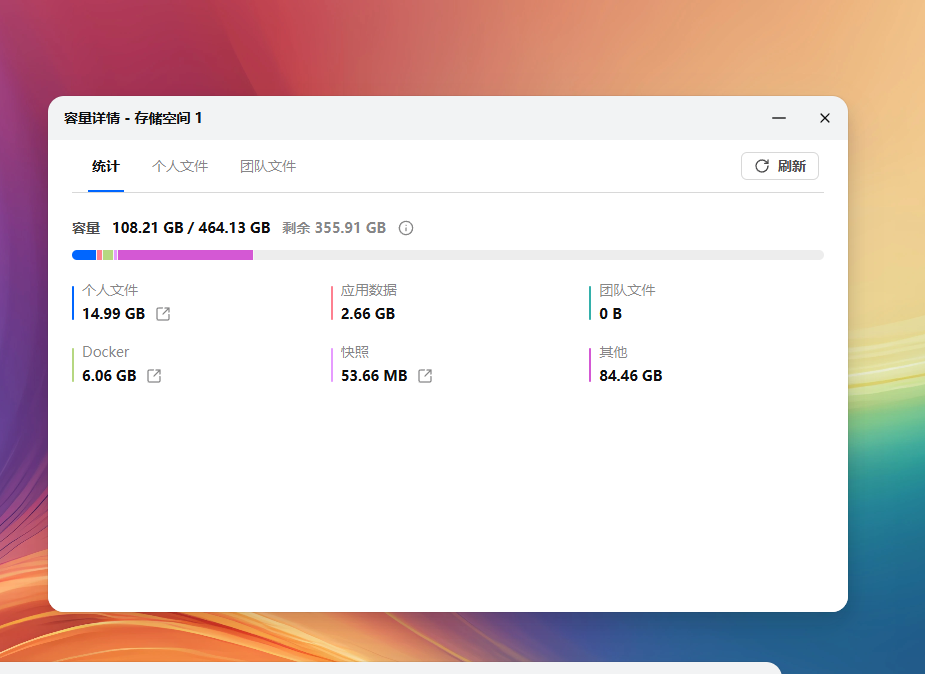Click the blue personal files bar segment
The height and width of the screenshot is (674, 925).
tap(84, 255)
